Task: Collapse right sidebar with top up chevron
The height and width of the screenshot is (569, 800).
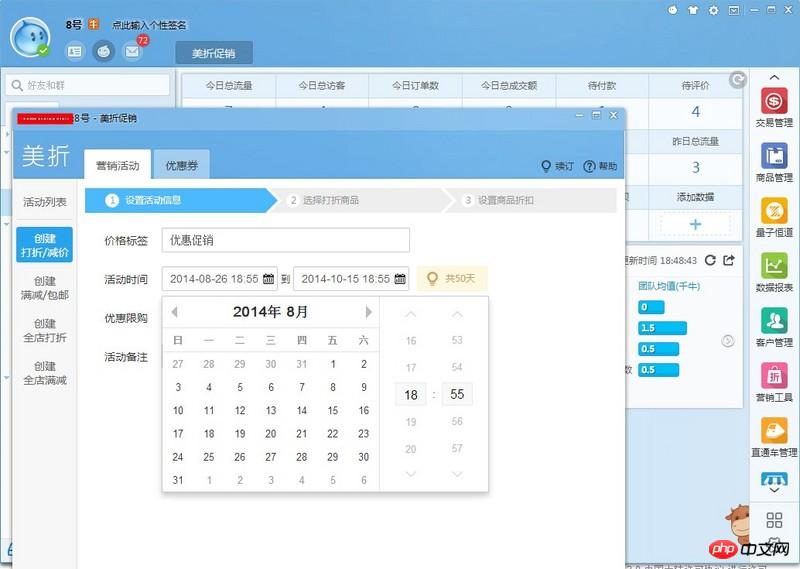Action: (774, 77)
